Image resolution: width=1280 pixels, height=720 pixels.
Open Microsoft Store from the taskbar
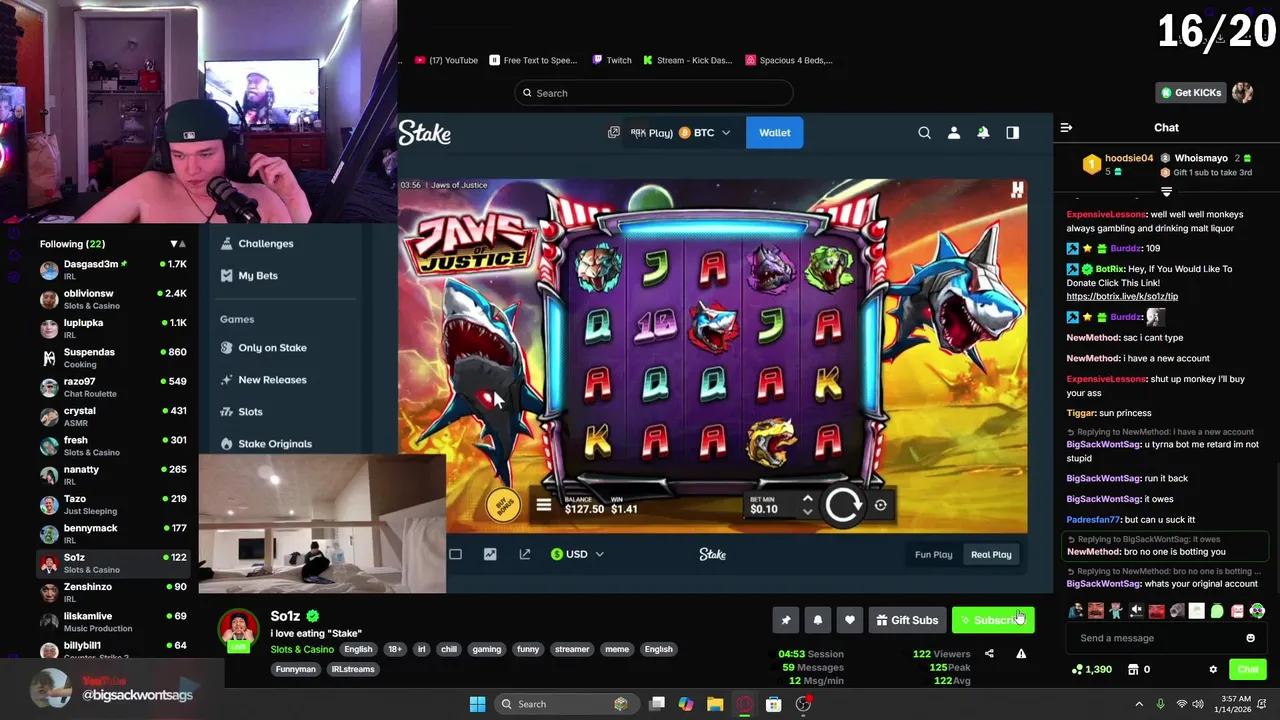773,704
